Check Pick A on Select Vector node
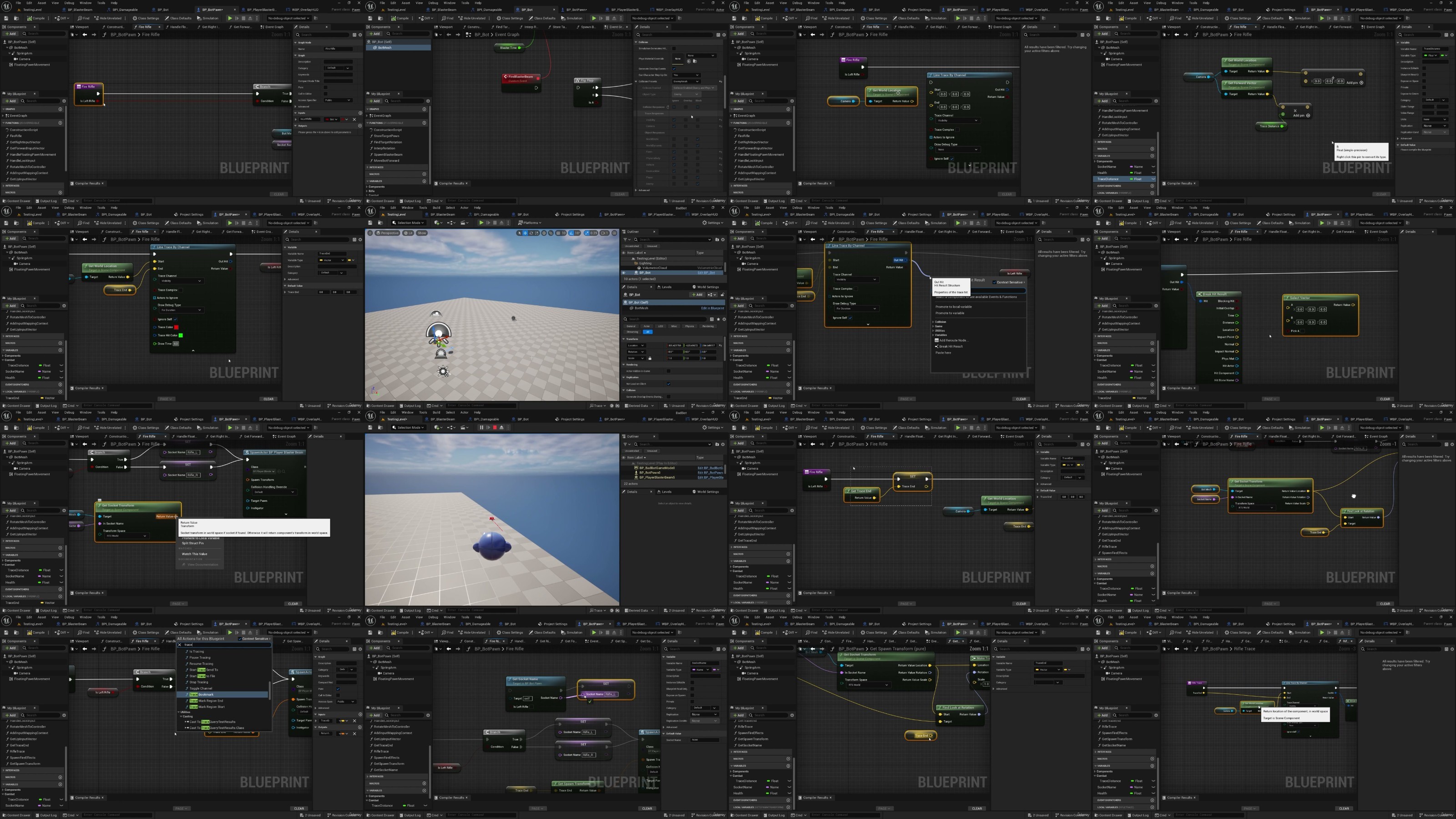 (1302, 331)
